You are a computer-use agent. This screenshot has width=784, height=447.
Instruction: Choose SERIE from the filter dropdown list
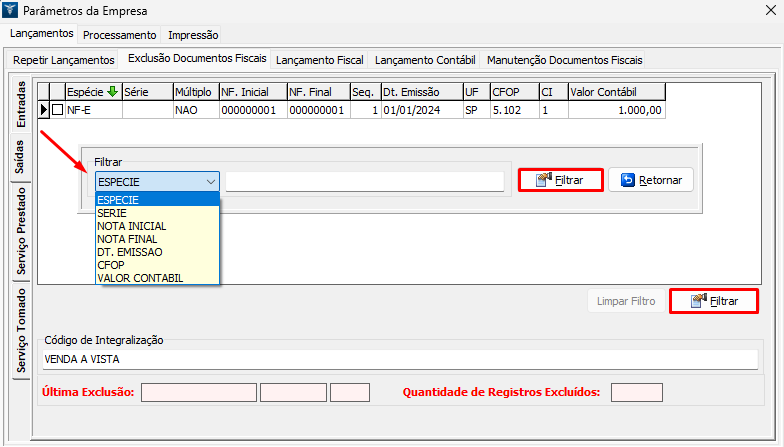pos(112,213)
